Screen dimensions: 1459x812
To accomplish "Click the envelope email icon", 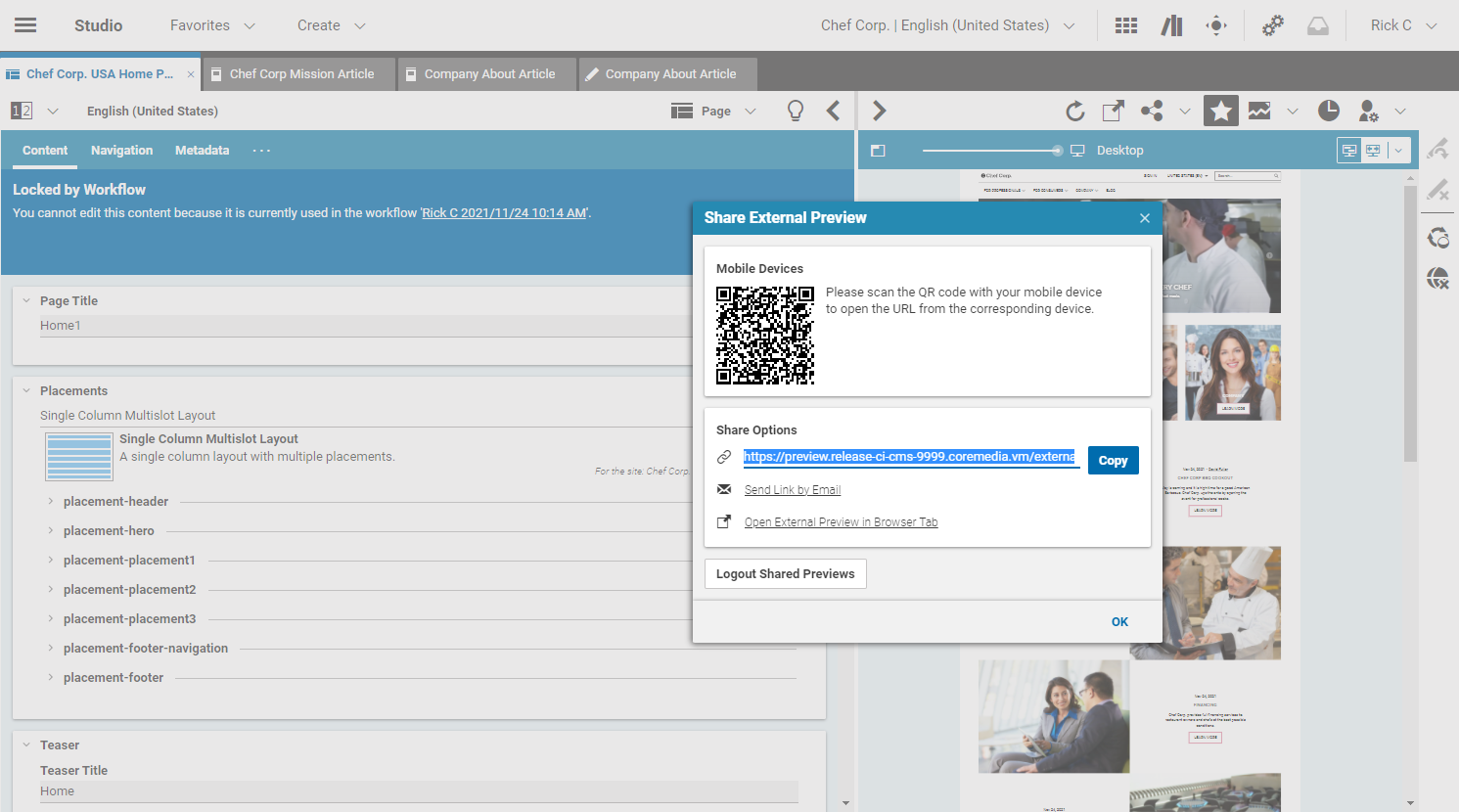I will click(x=724, y=489).
